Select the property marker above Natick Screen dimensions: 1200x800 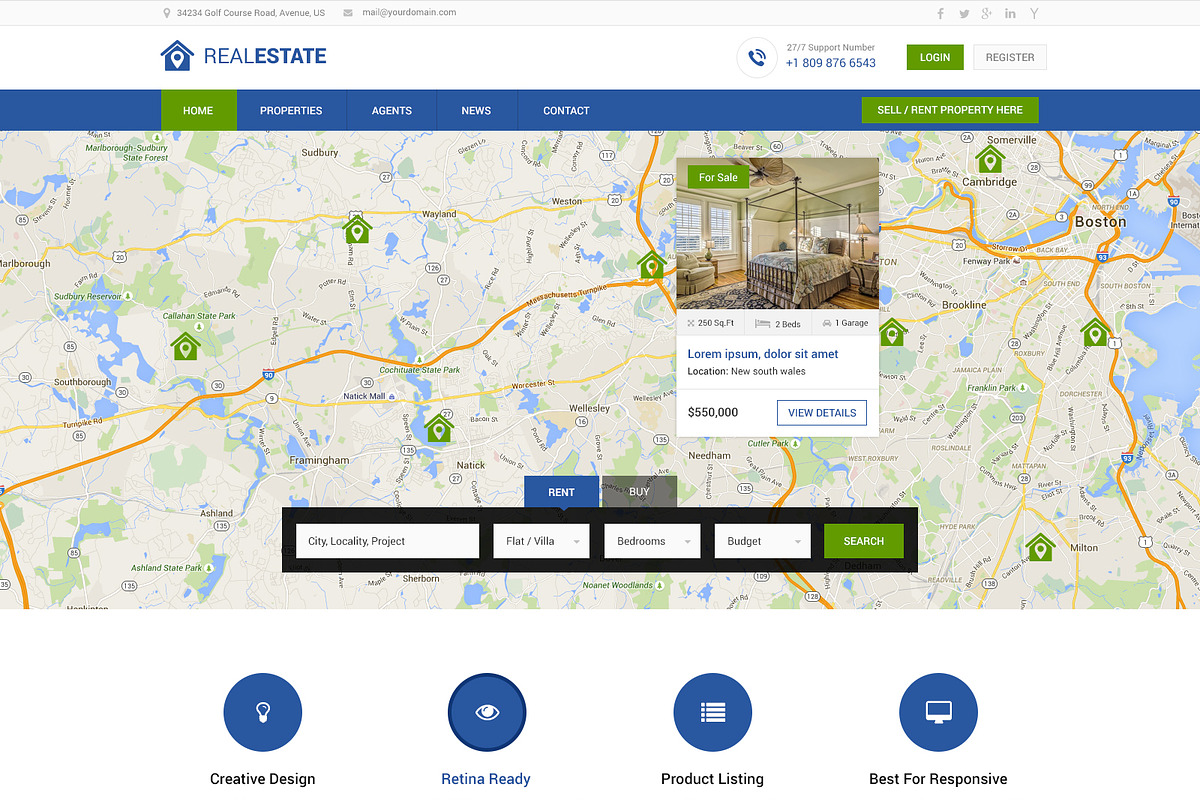coord(439,427)
